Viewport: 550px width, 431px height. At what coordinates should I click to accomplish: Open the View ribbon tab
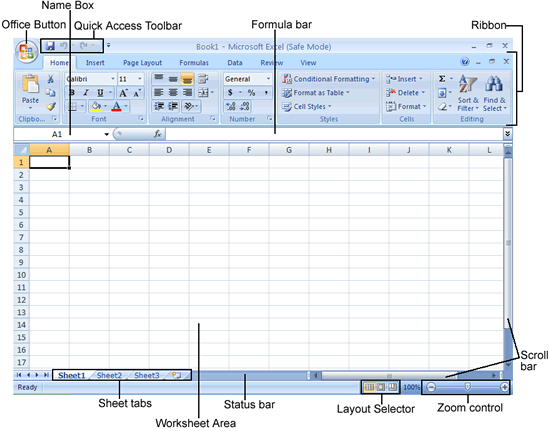(308, 63)
